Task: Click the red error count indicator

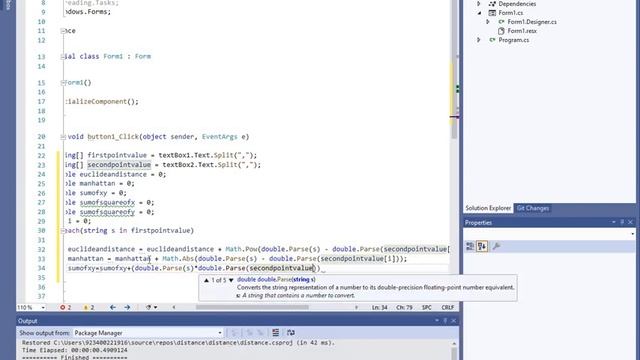Action: click(65, 307)
